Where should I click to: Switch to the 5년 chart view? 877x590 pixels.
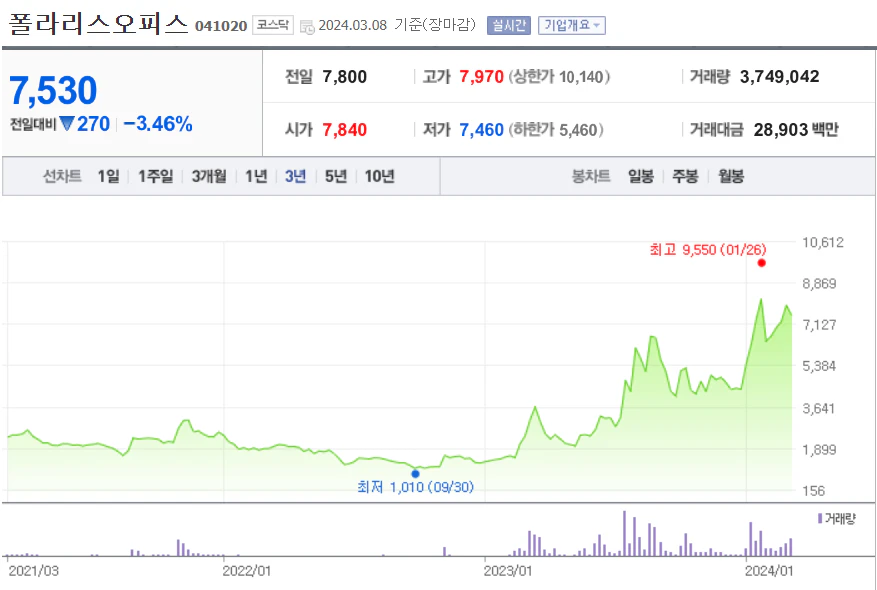[335, 175]
